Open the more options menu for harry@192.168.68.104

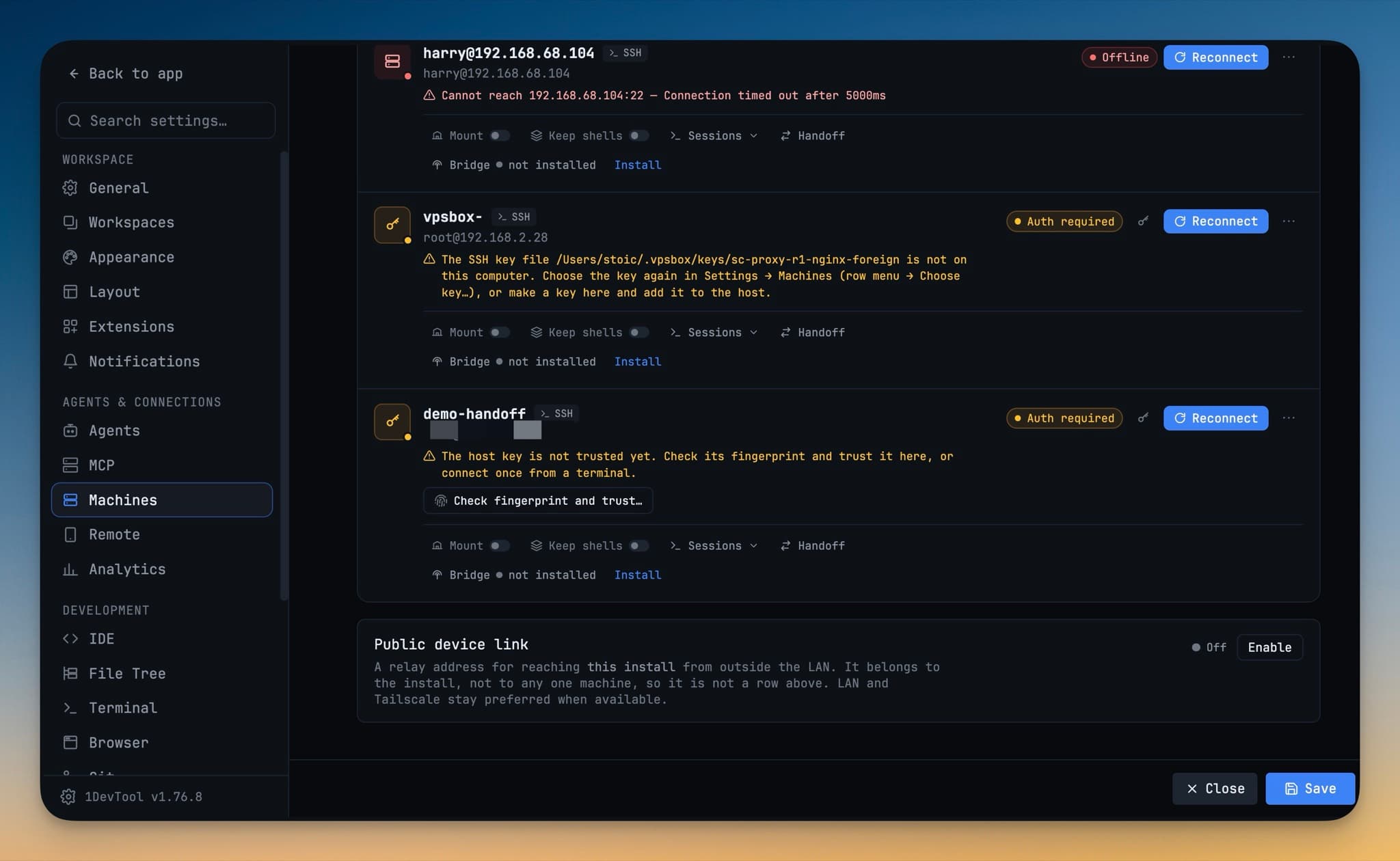click(x=1289, y=57)
